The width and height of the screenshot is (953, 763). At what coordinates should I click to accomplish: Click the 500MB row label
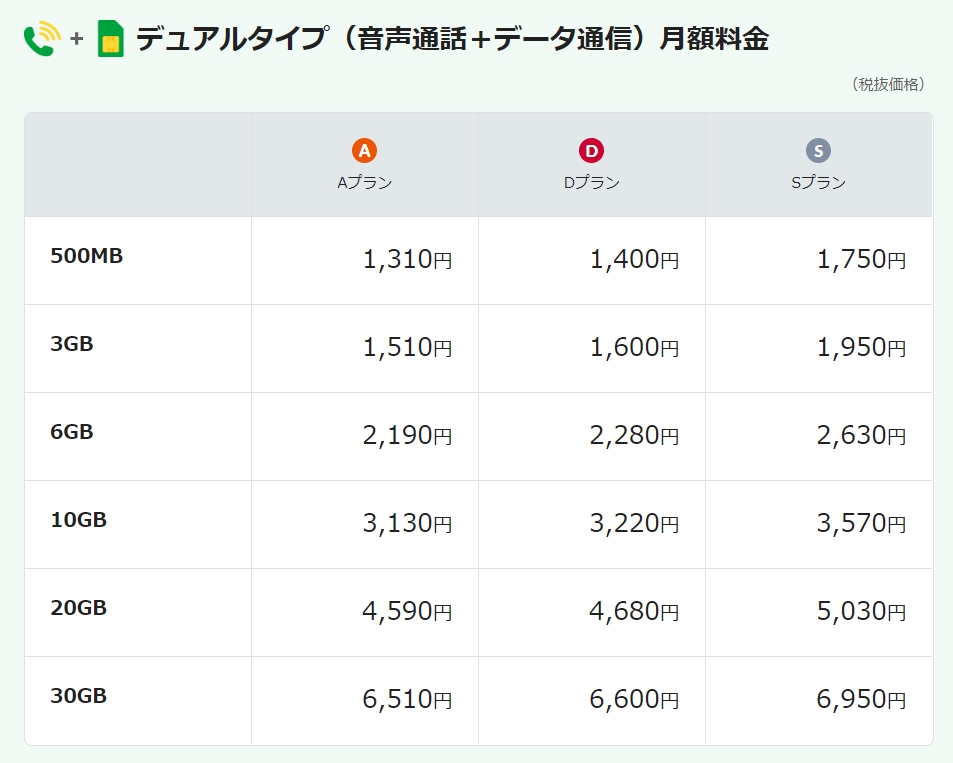86,256
